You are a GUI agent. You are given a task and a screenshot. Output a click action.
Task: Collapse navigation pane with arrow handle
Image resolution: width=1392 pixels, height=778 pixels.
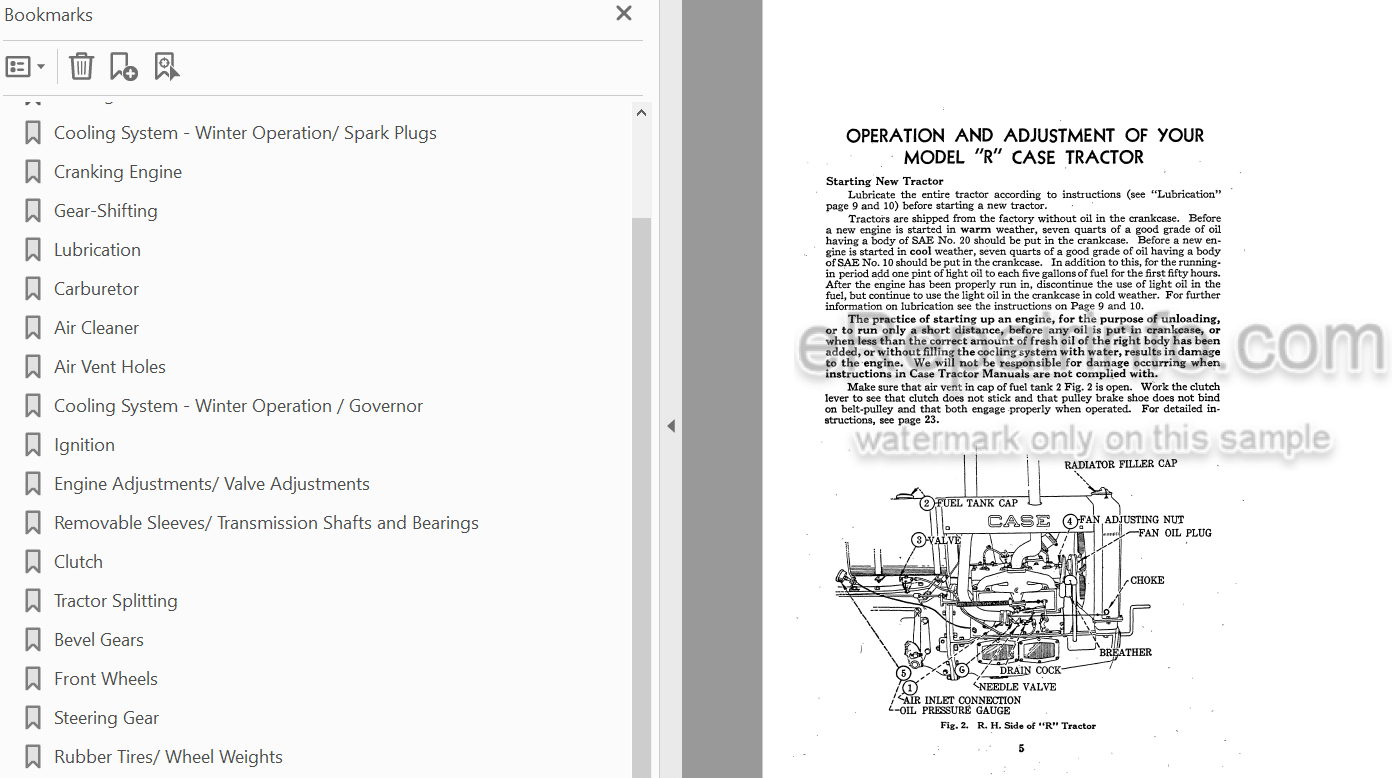coord(671,426)
